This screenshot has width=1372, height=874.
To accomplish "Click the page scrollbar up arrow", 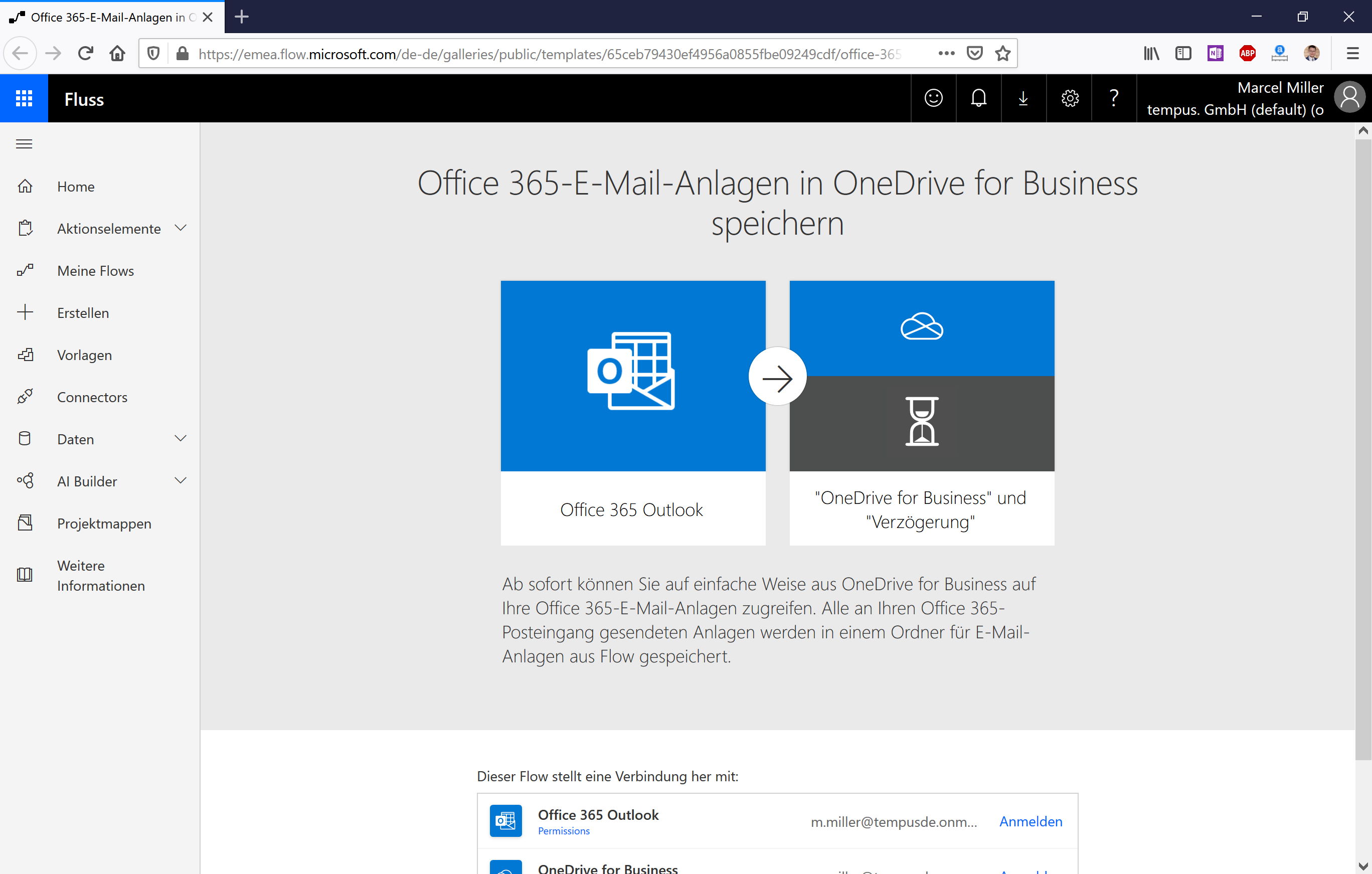I will pos(1362,130).
